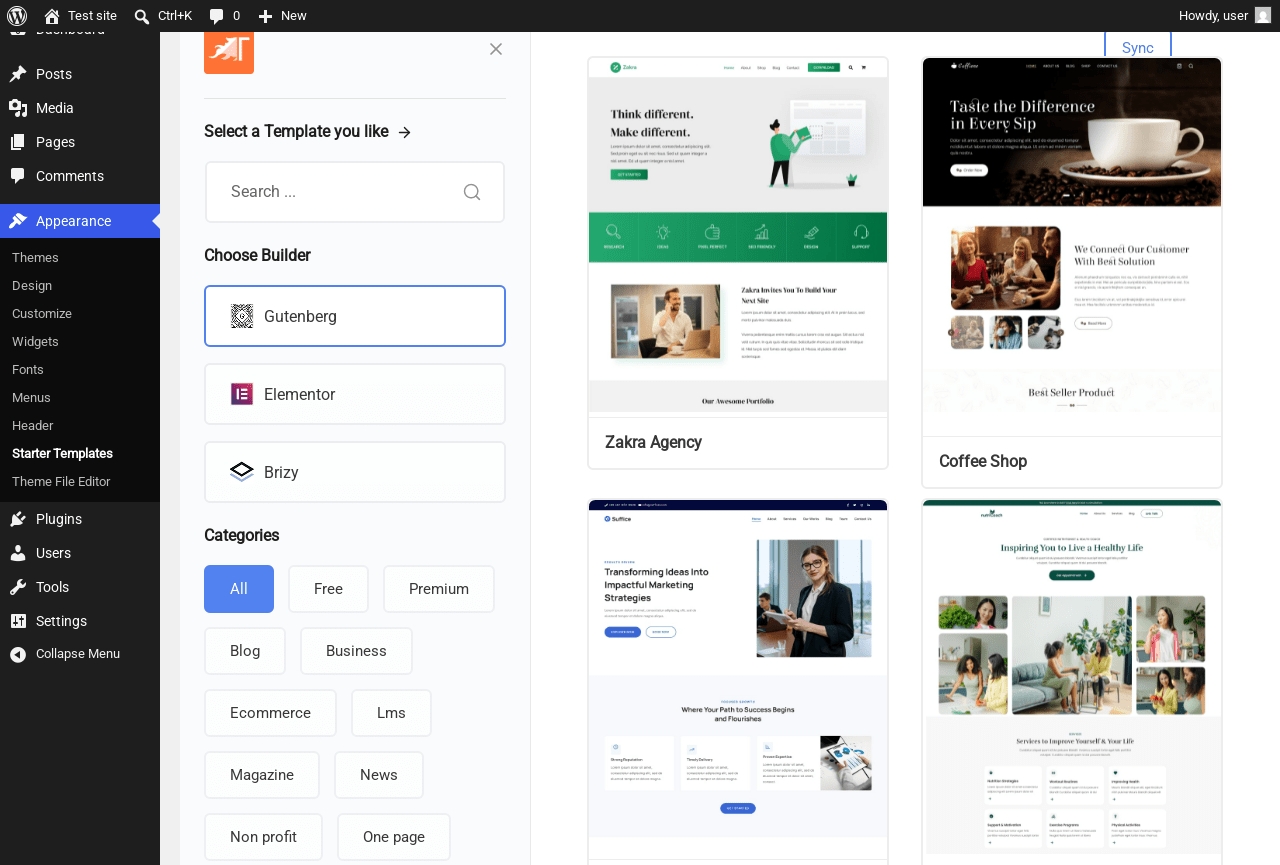
Task: Click the Plugins icon in the sidebar
Action: 18,519
